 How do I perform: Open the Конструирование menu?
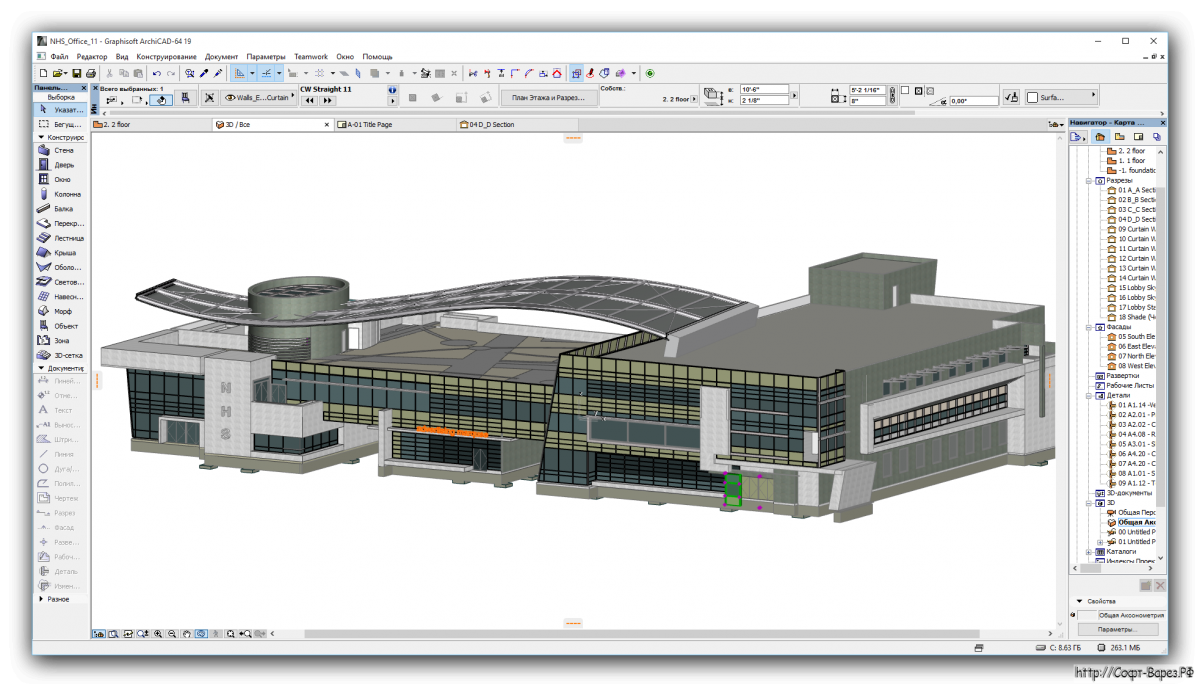pyautogui.click(x=167, y=57)
